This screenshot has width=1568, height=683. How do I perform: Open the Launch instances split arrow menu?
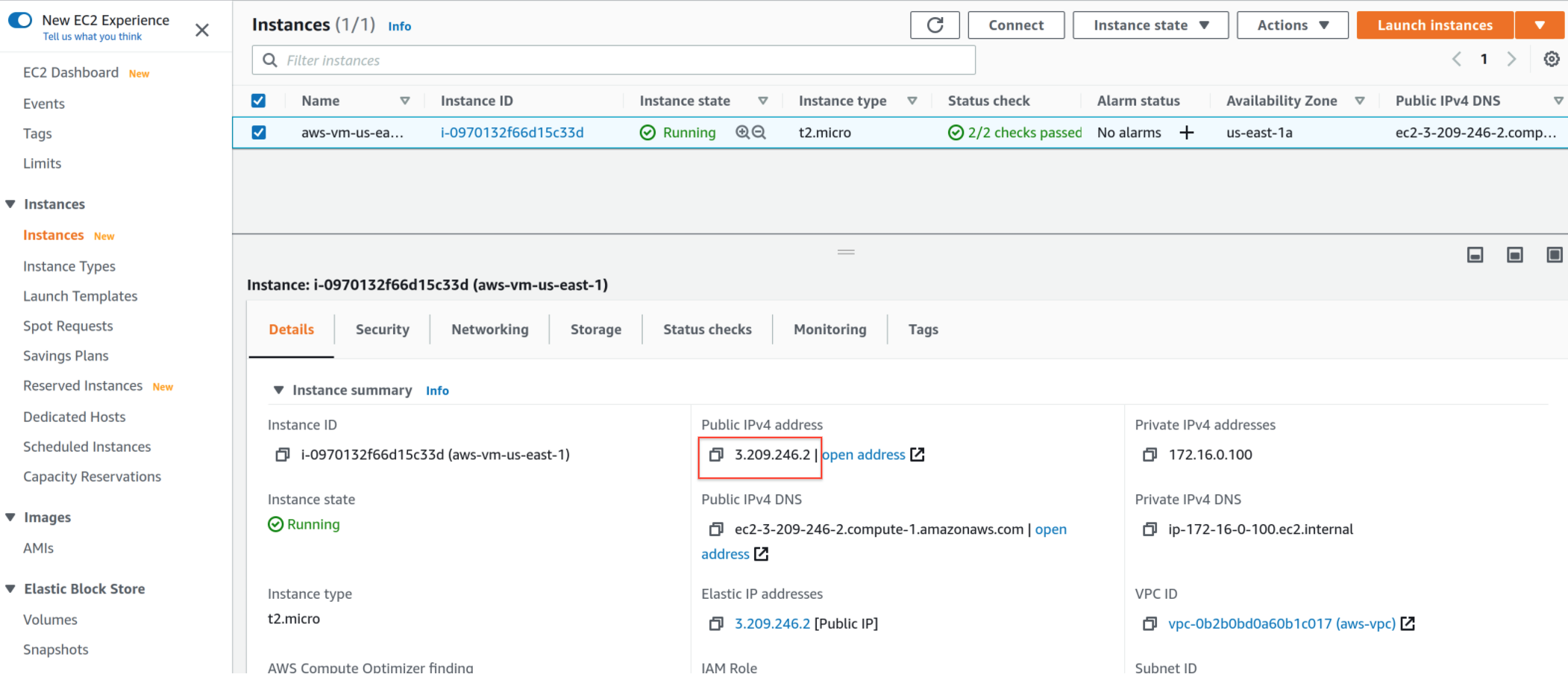click(1540, 25)
